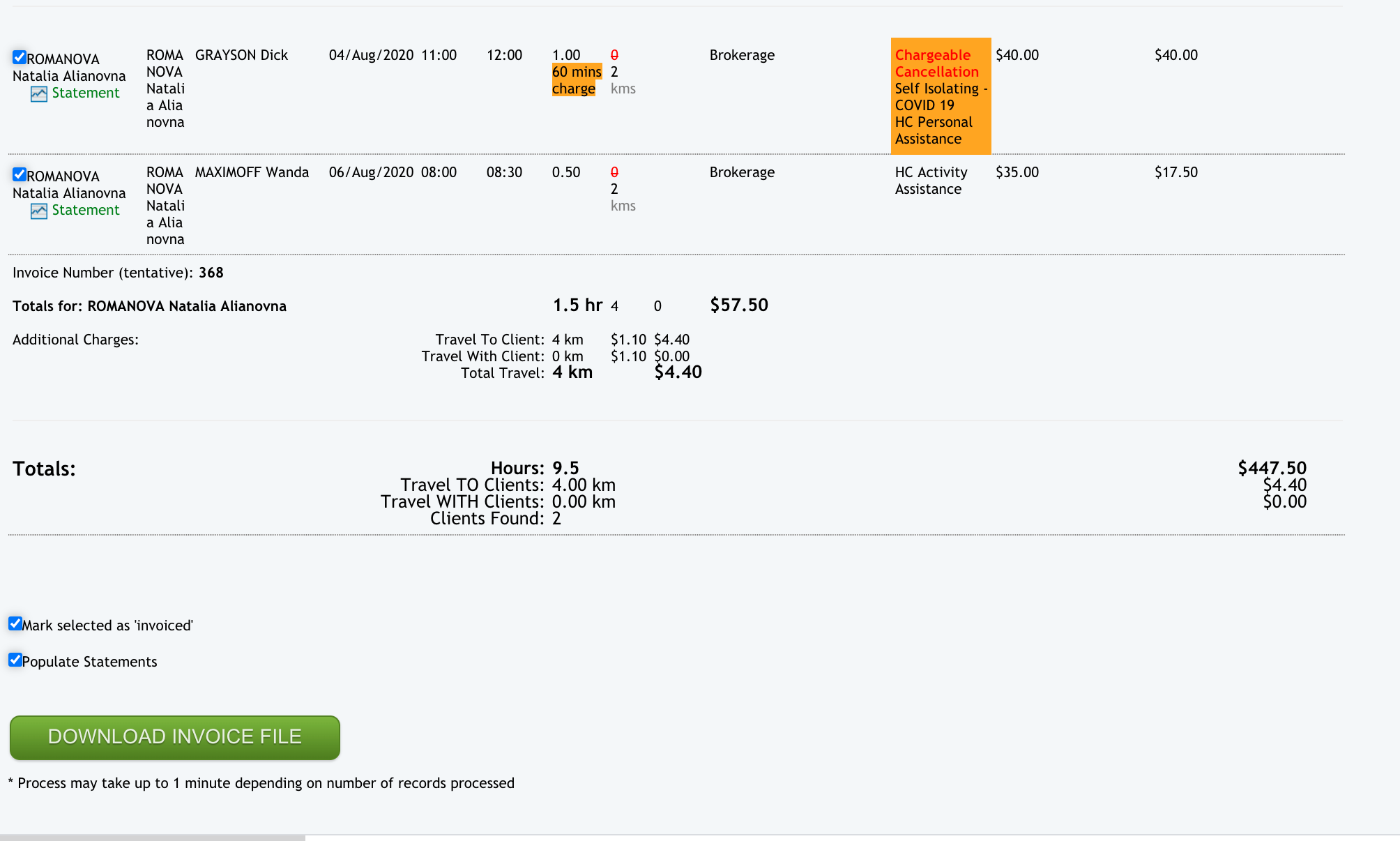Uncheck the checkbox for the GRAYSON Dick entry
The height and width of the screenshot is (841, 1400).
click(x=20, y=57)
